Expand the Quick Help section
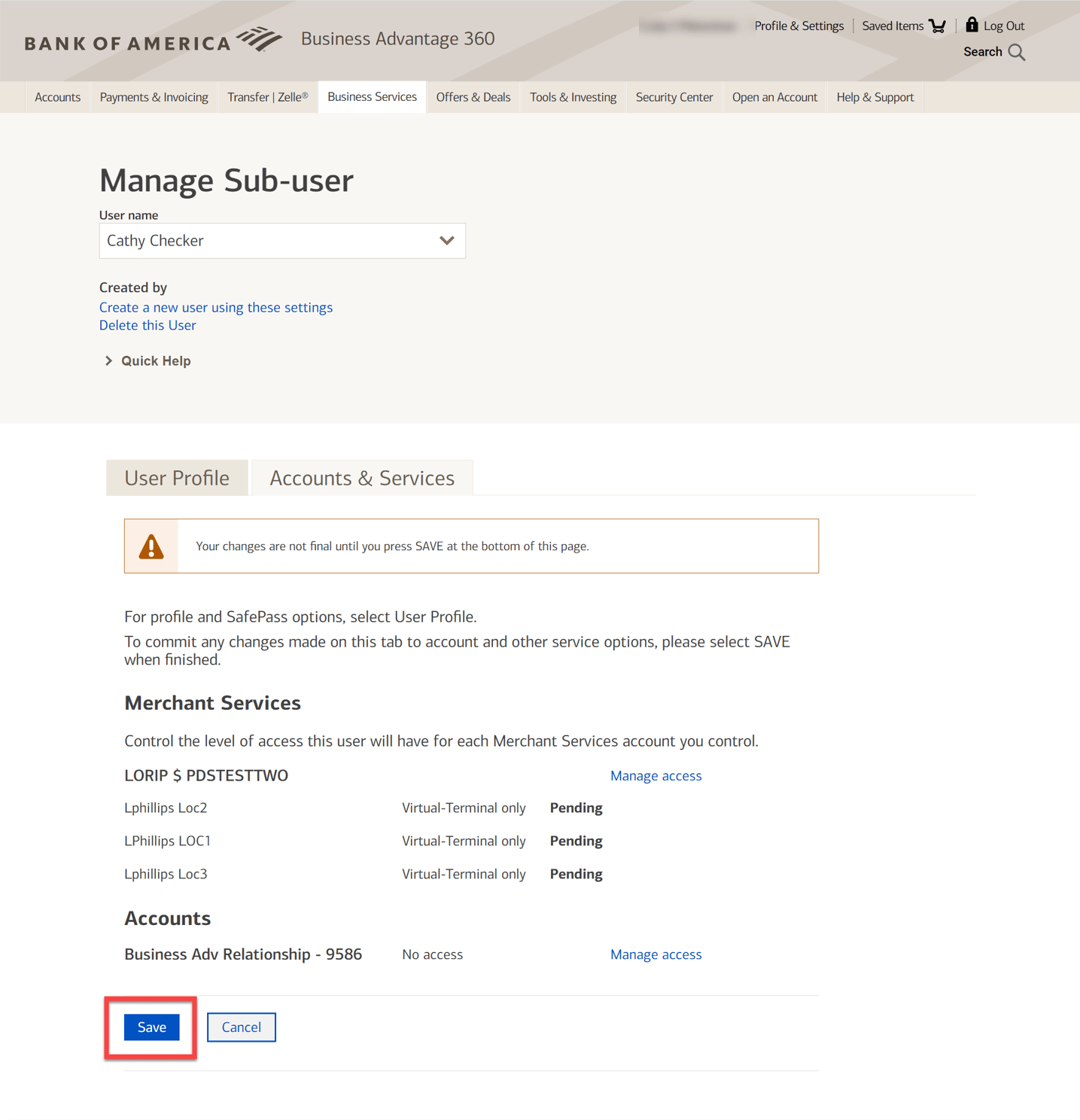Screen dimensions: 1080x1120 [148, 361]
